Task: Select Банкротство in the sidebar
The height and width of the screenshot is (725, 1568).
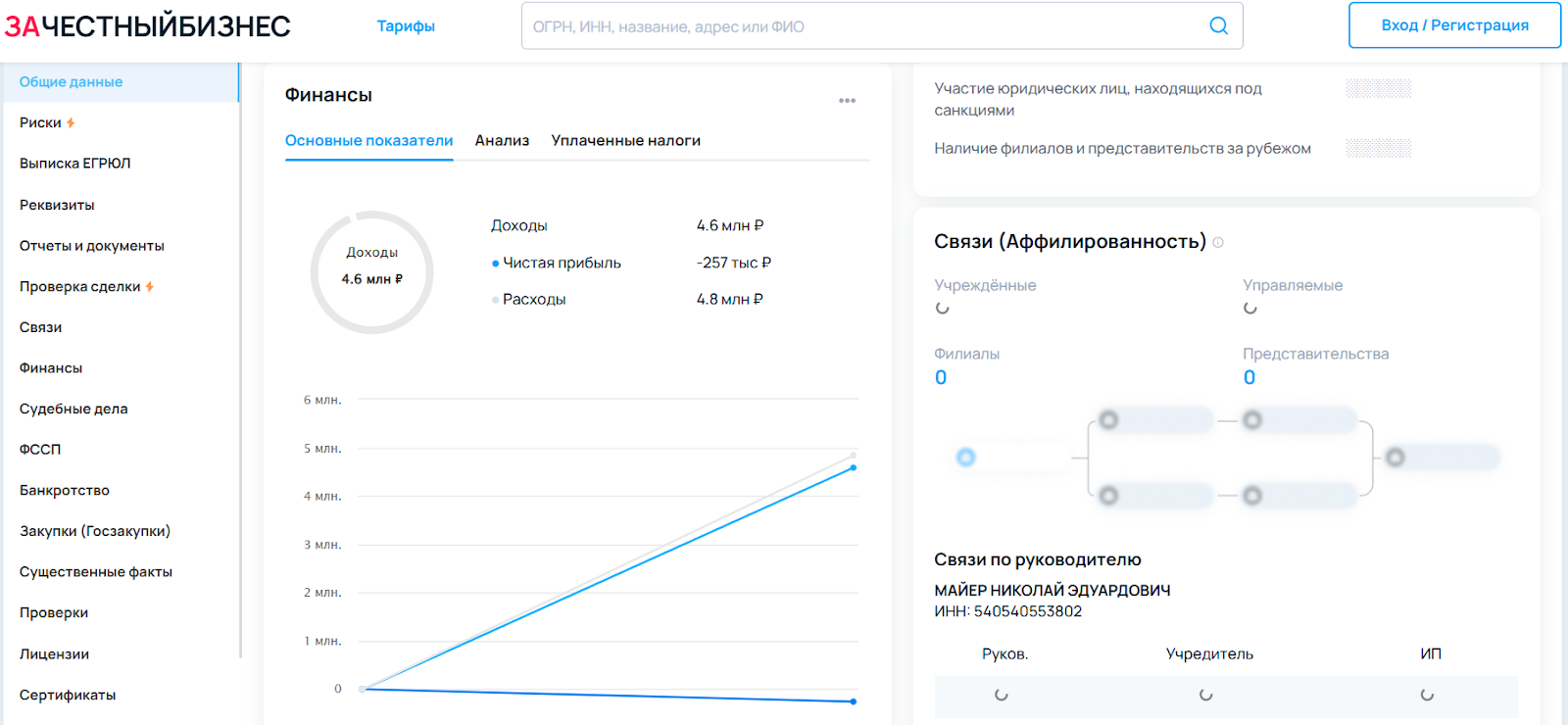Action: click(65, 490)
